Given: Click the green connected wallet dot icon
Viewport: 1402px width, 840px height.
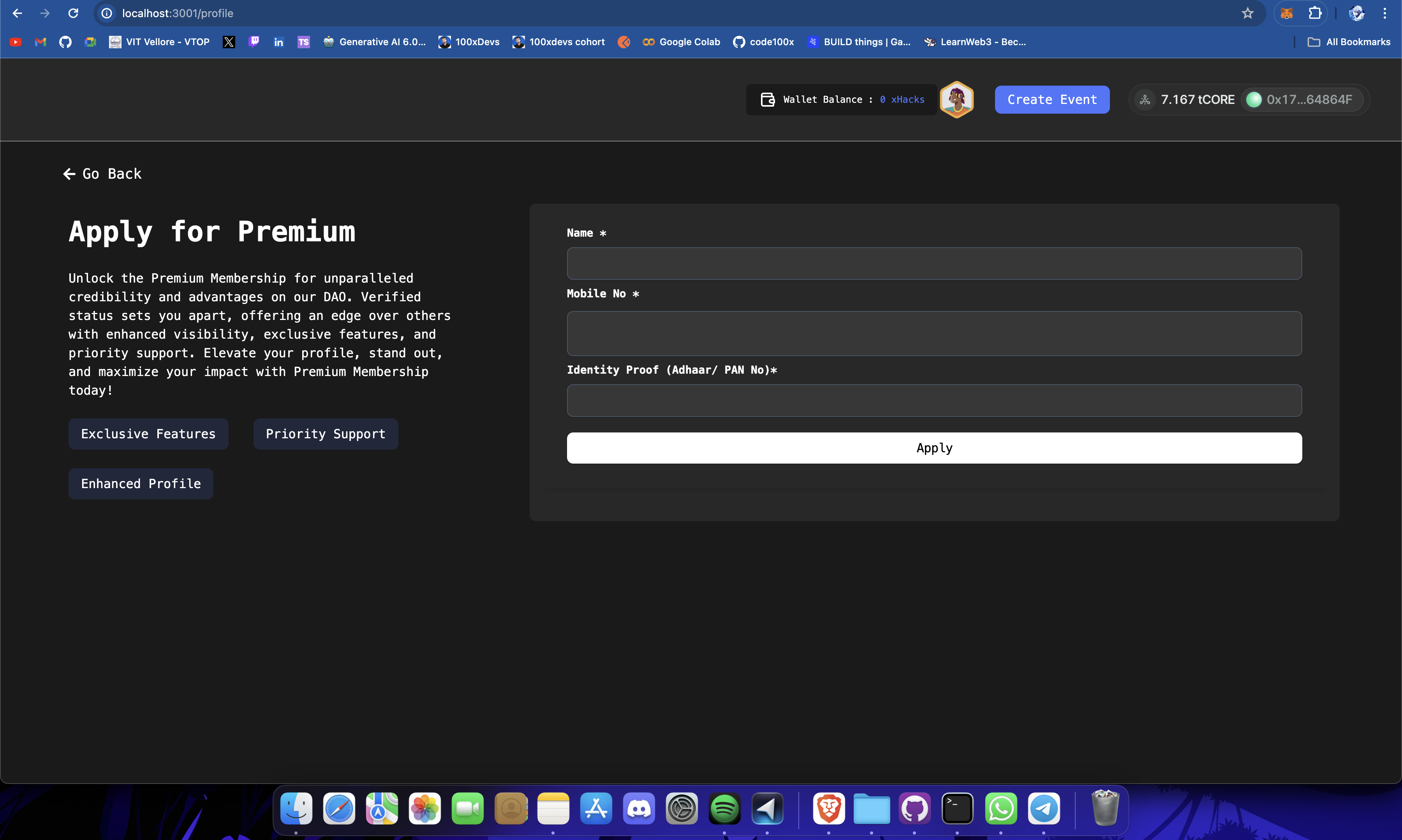Looking at the screenshot, I should tap(1252, 99).
